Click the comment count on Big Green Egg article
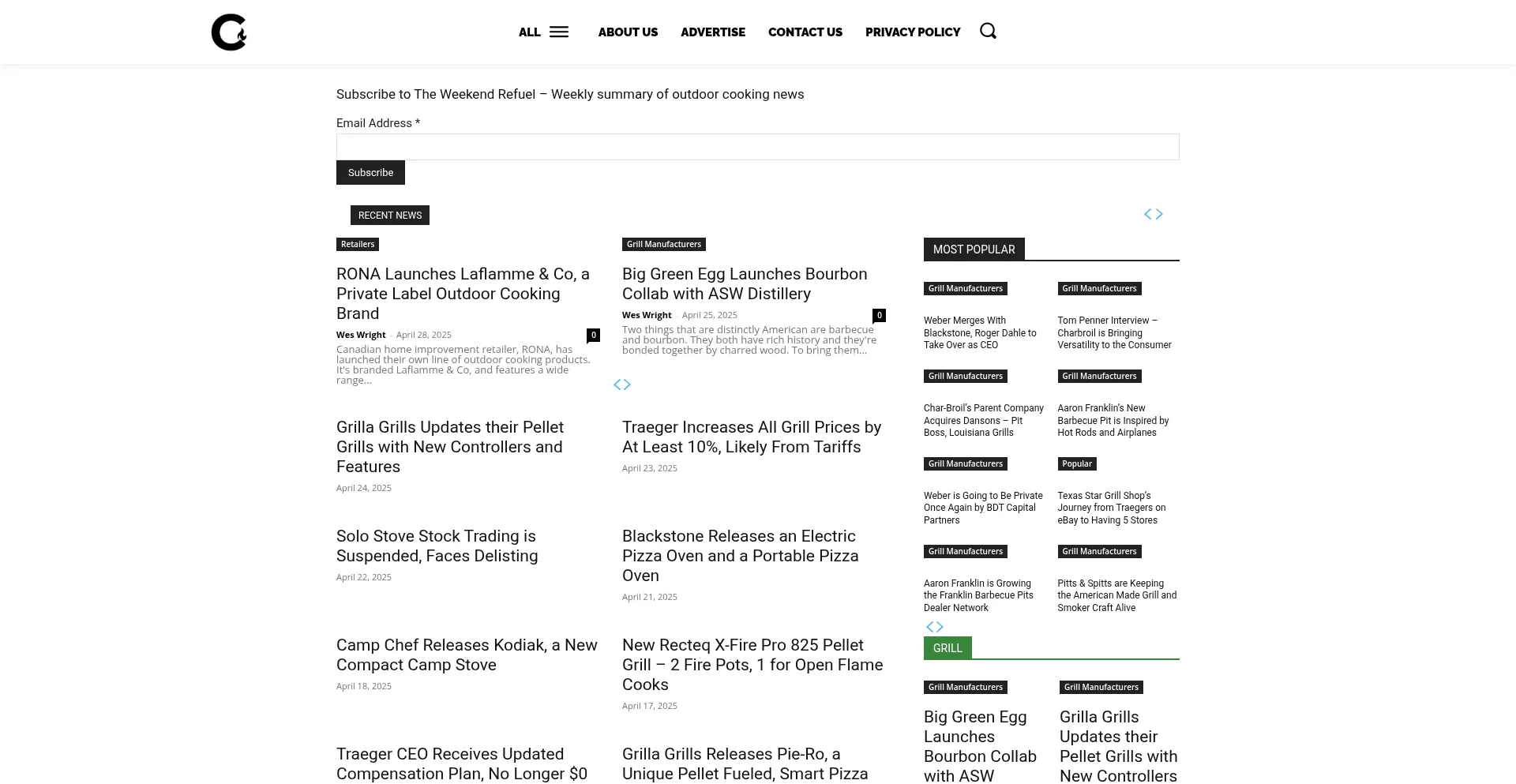1516x784 pixels. [x=879, y=316]
